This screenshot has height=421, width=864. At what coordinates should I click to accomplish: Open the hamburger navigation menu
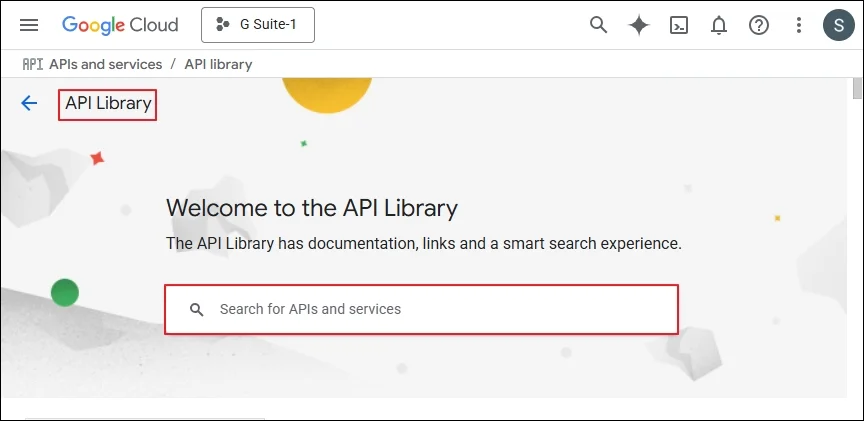29,25
